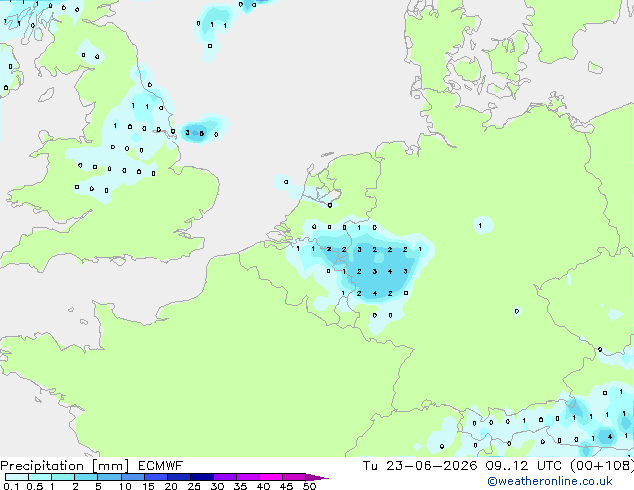The height and width of the screenshot is (490, 634).
Task: Select the '09..12 UTC' time range text
Action: 525,466
